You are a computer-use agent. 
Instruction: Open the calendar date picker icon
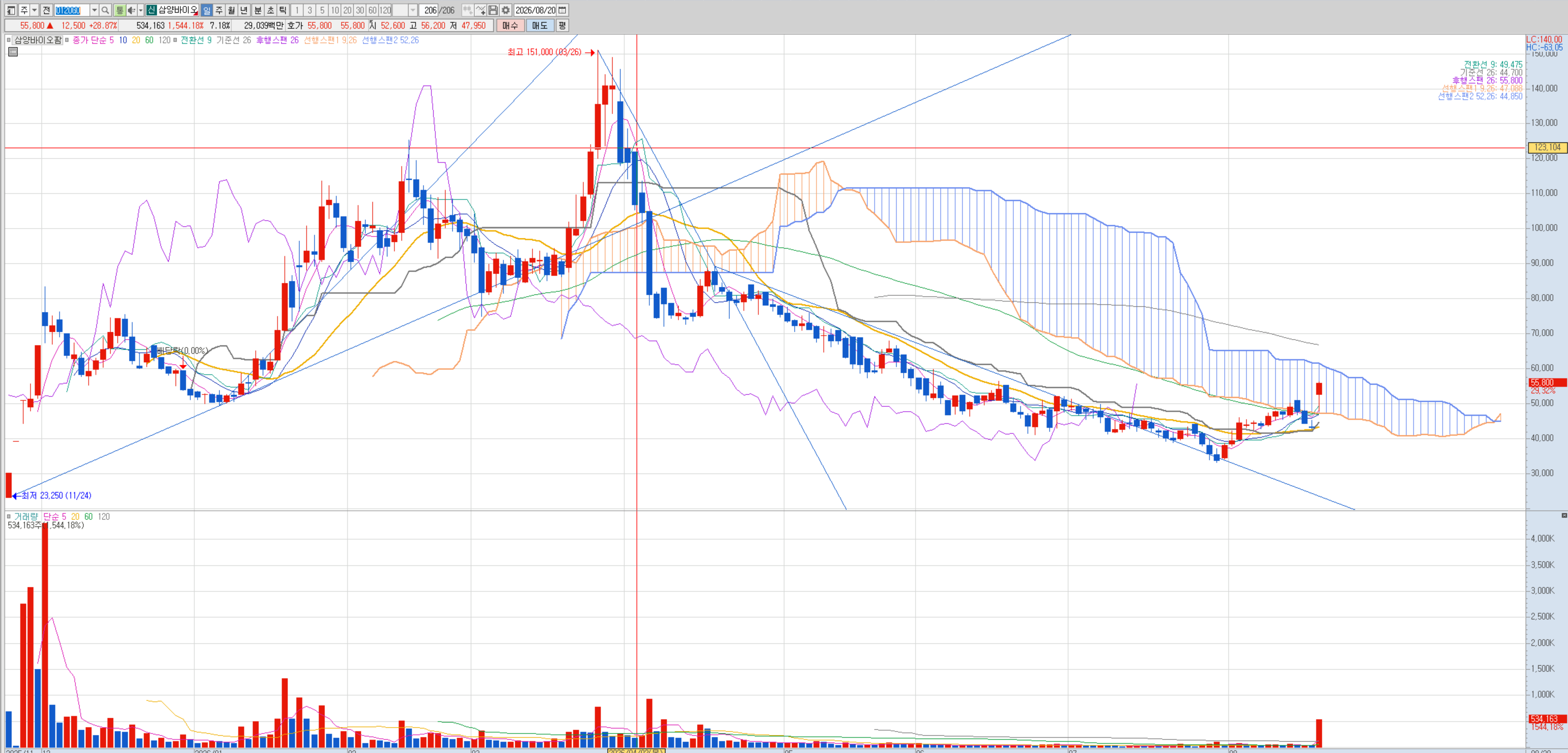point(562,11)
